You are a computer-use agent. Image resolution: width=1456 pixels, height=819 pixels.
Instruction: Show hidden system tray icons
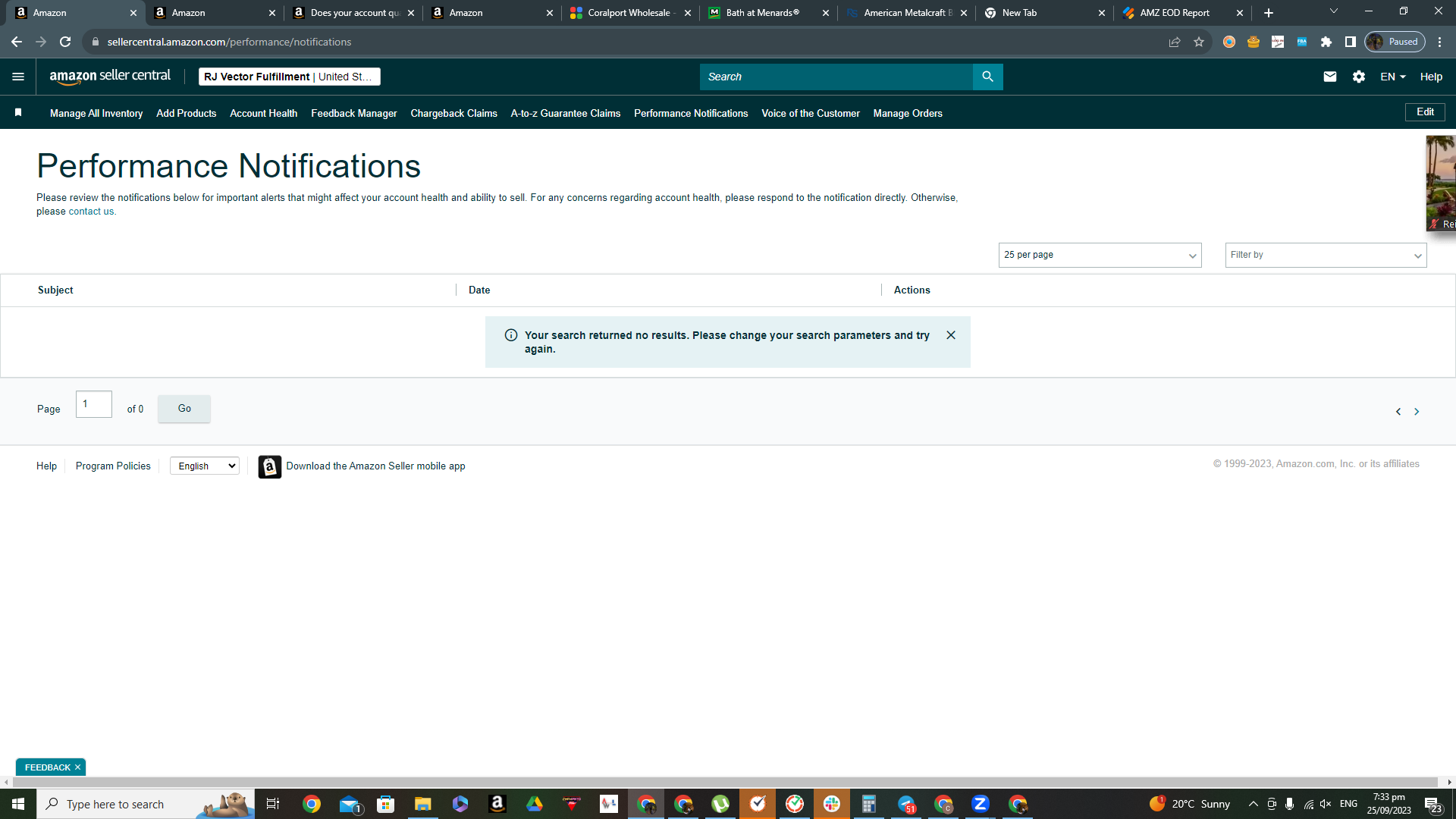pyautogui.click(x=1254, y=804)
